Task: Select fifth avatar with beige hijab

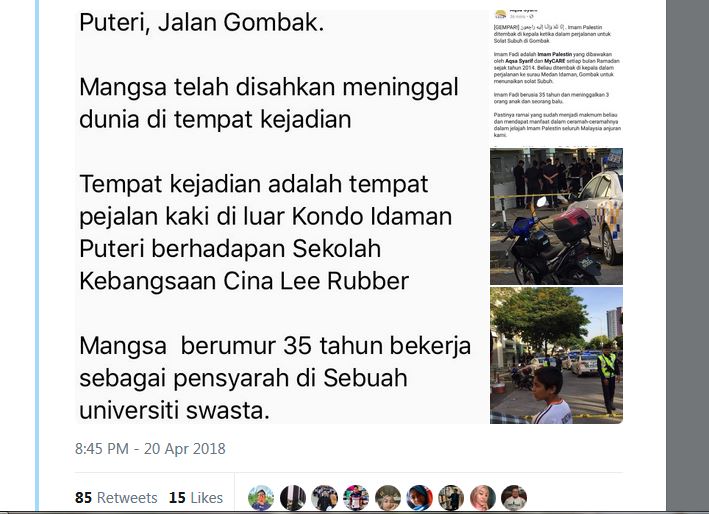Action: pyautogui.click(x=388, y=498)
